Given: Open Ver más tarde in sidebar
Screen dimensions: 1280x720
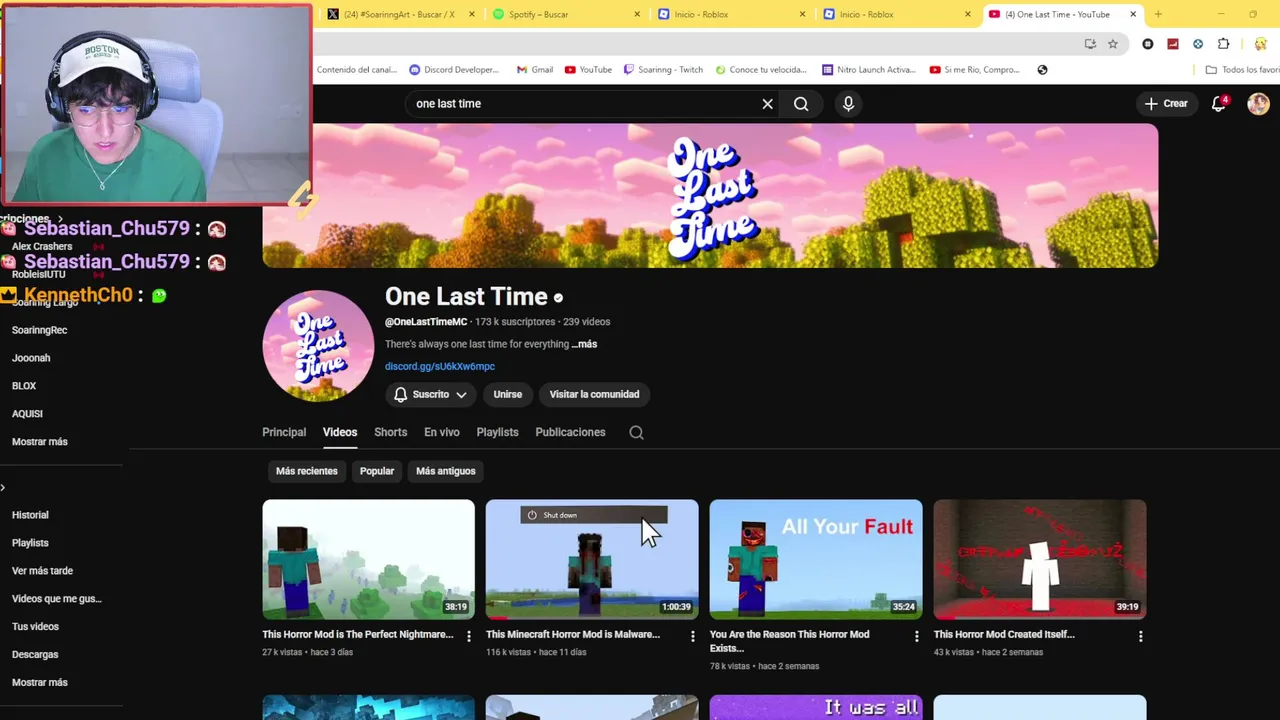Looking at the screenshot, I should point(42,571).
